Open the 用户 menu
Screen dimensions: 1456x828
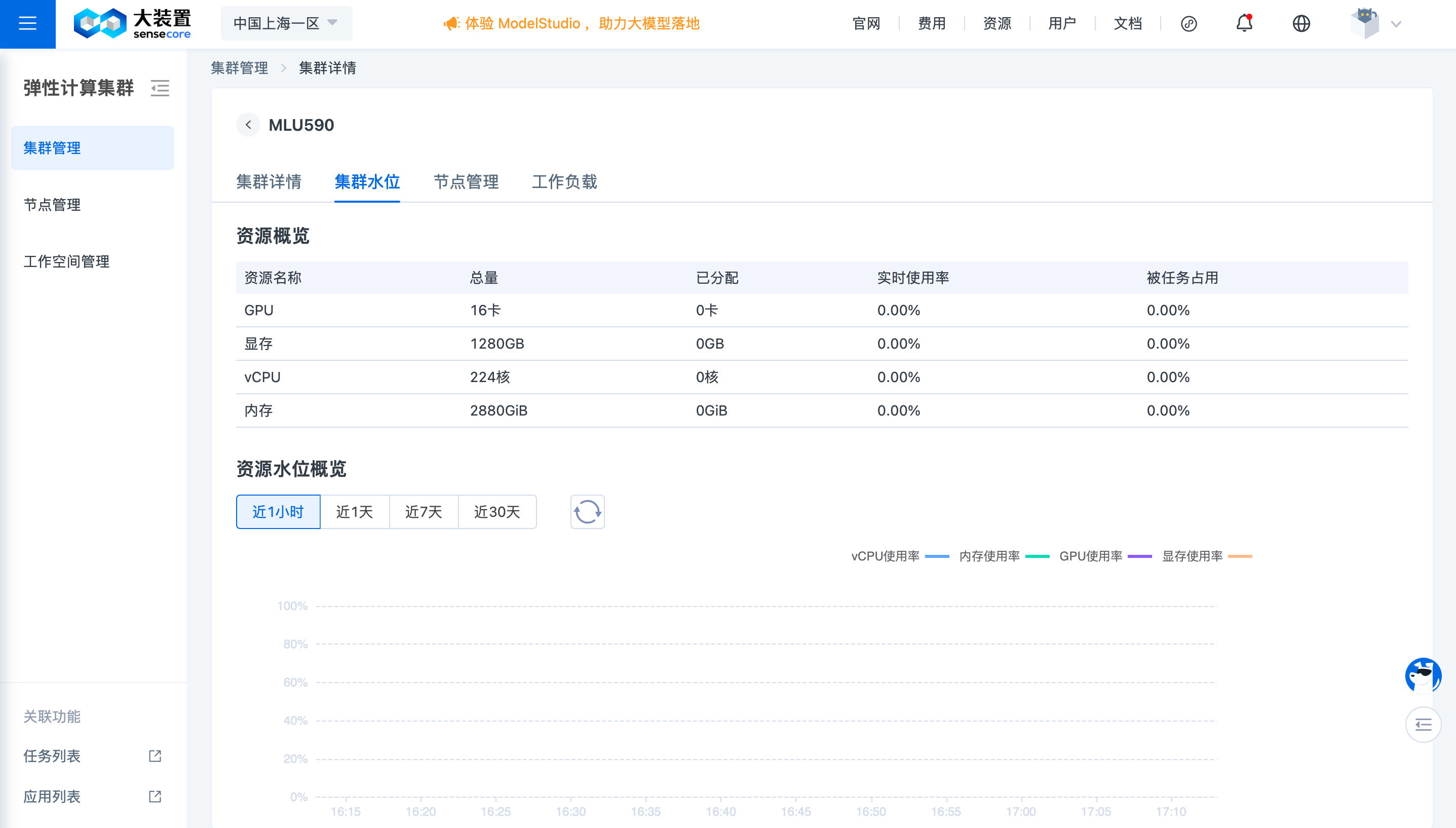tap(1062, 23)
